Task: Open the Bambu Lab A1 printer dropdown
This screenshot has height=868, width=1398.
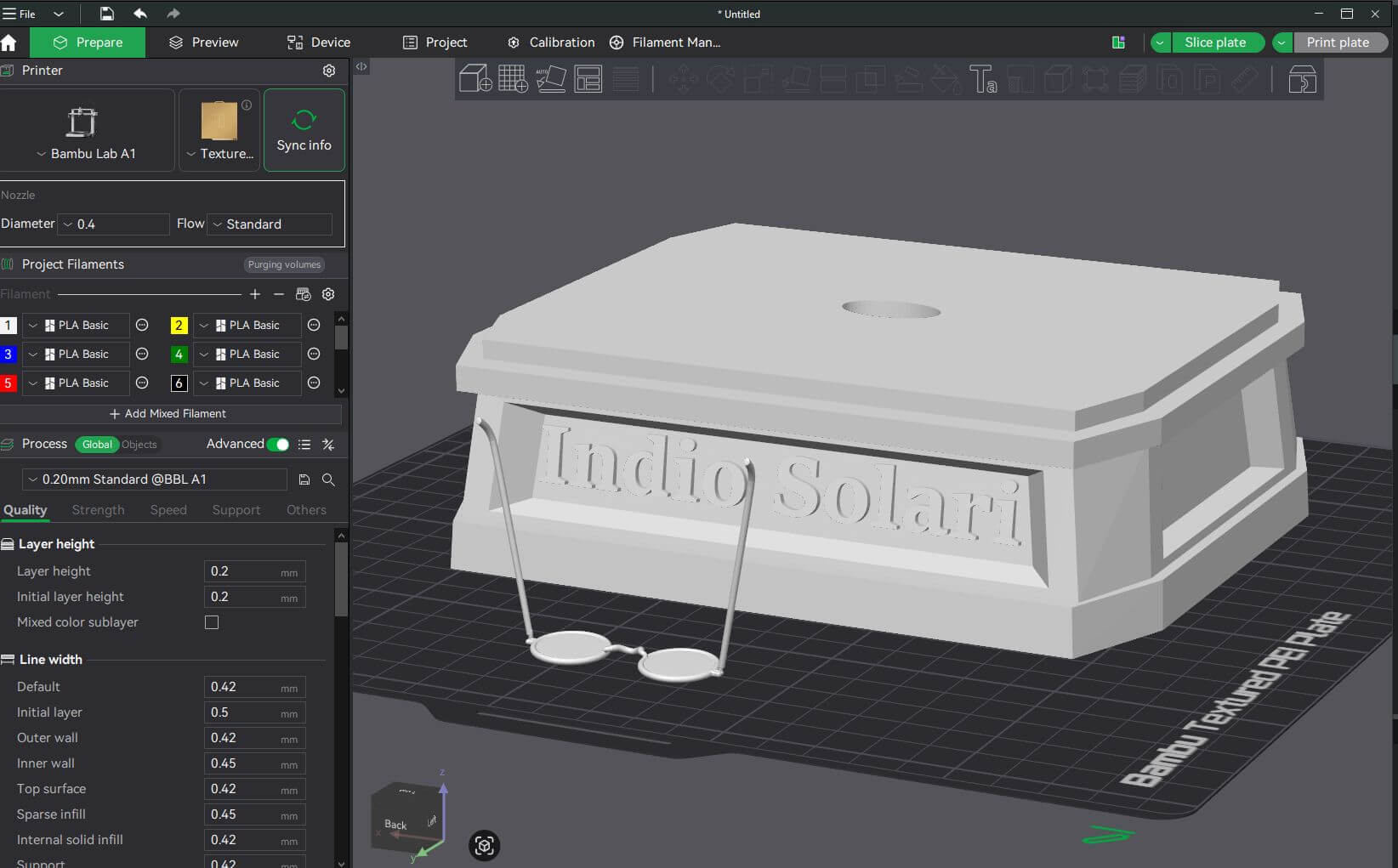Action: coord(88,131)
